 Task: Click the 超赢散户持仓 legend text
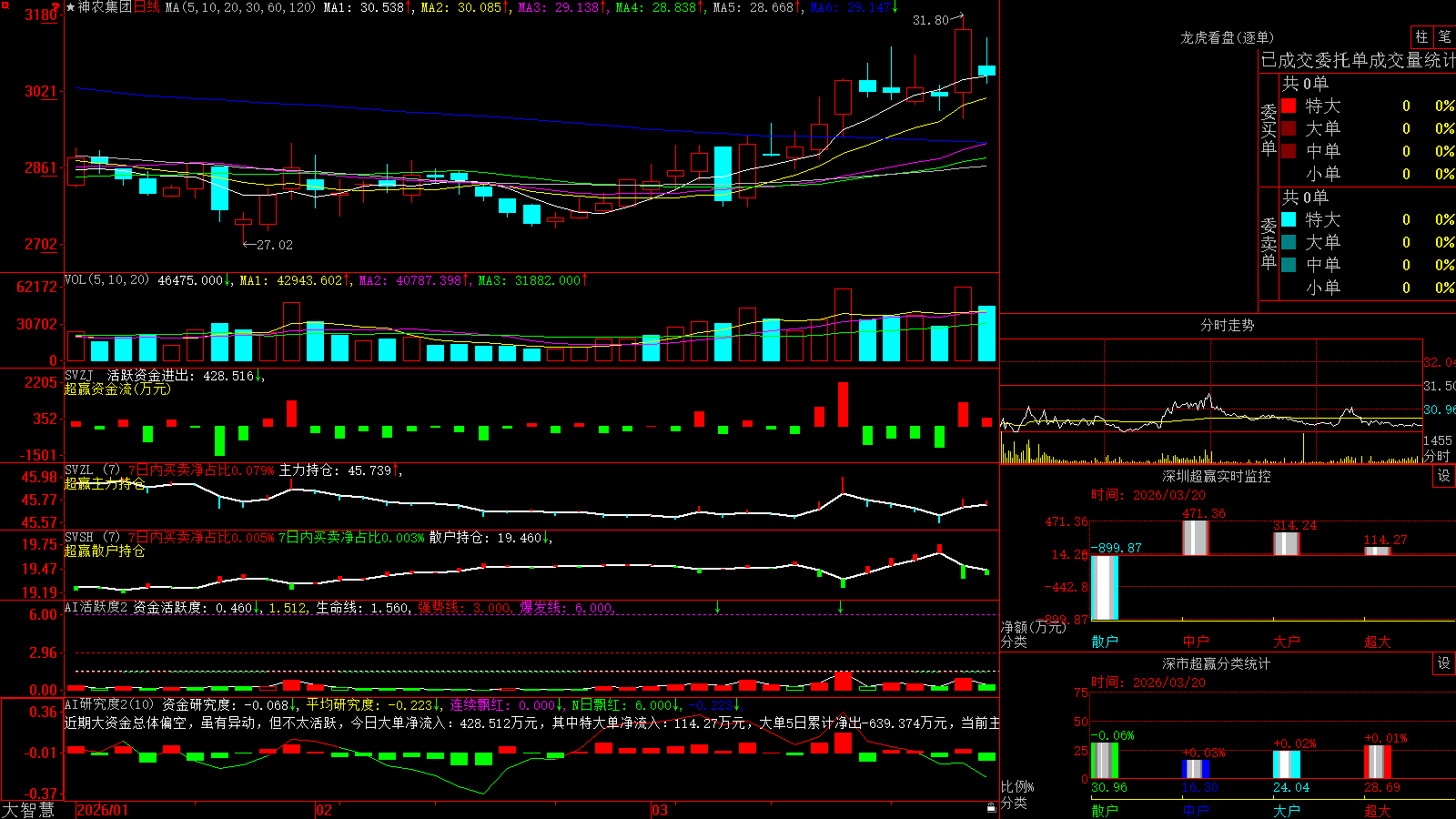pos(105,551)
